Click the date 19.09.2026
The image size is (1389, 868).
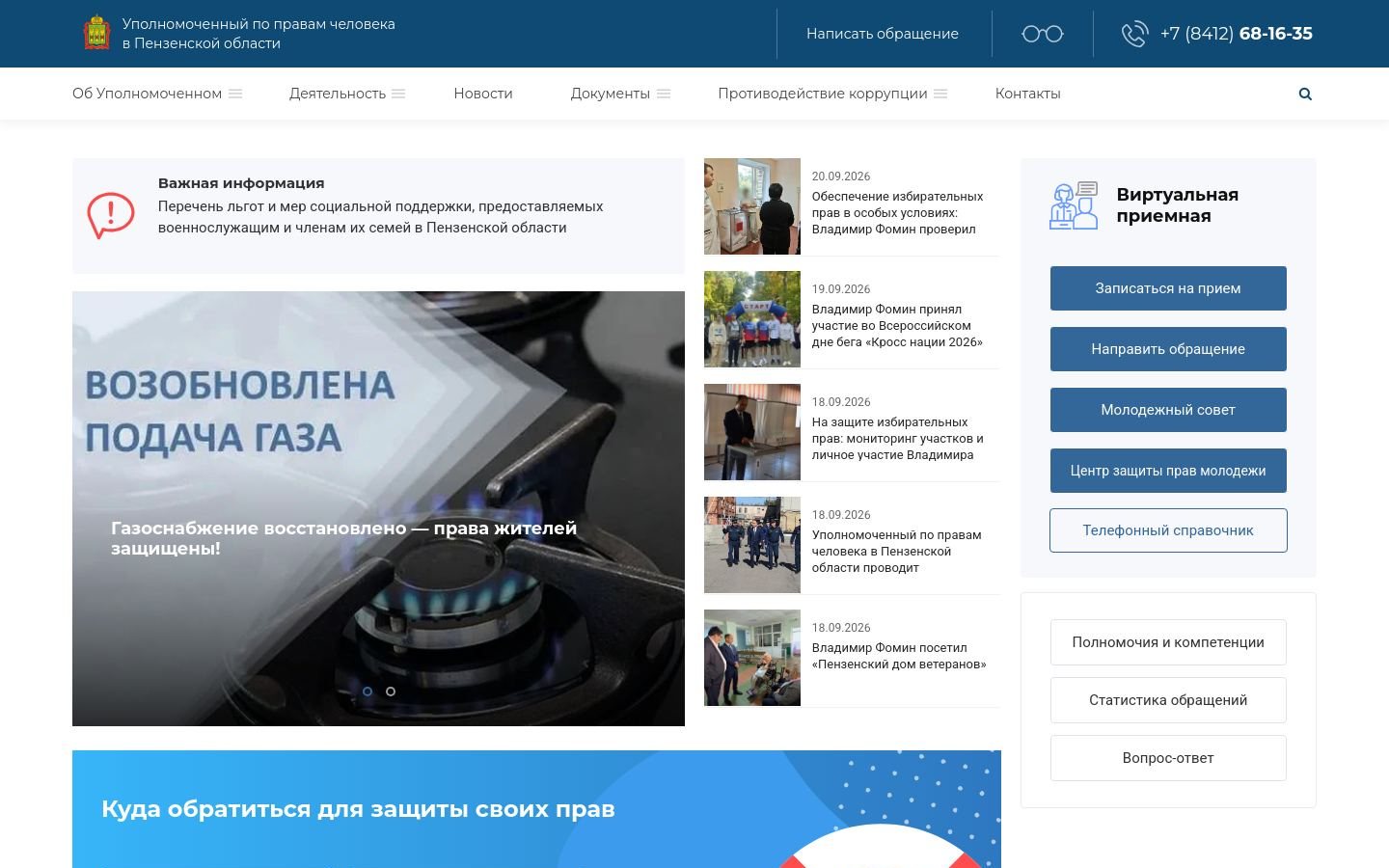(841, 289)
